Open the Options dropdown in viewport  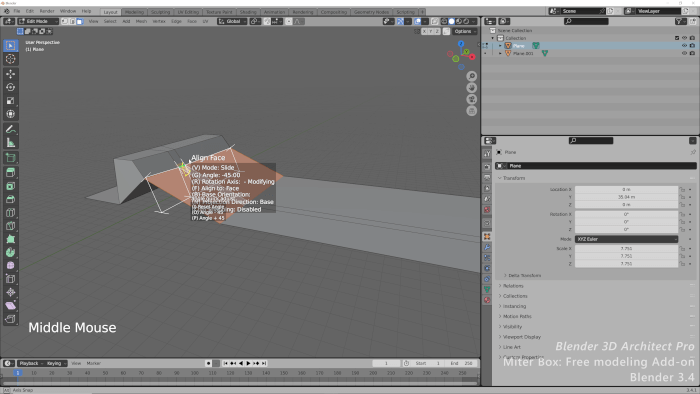pyautogui.click(x=465, y=31)
